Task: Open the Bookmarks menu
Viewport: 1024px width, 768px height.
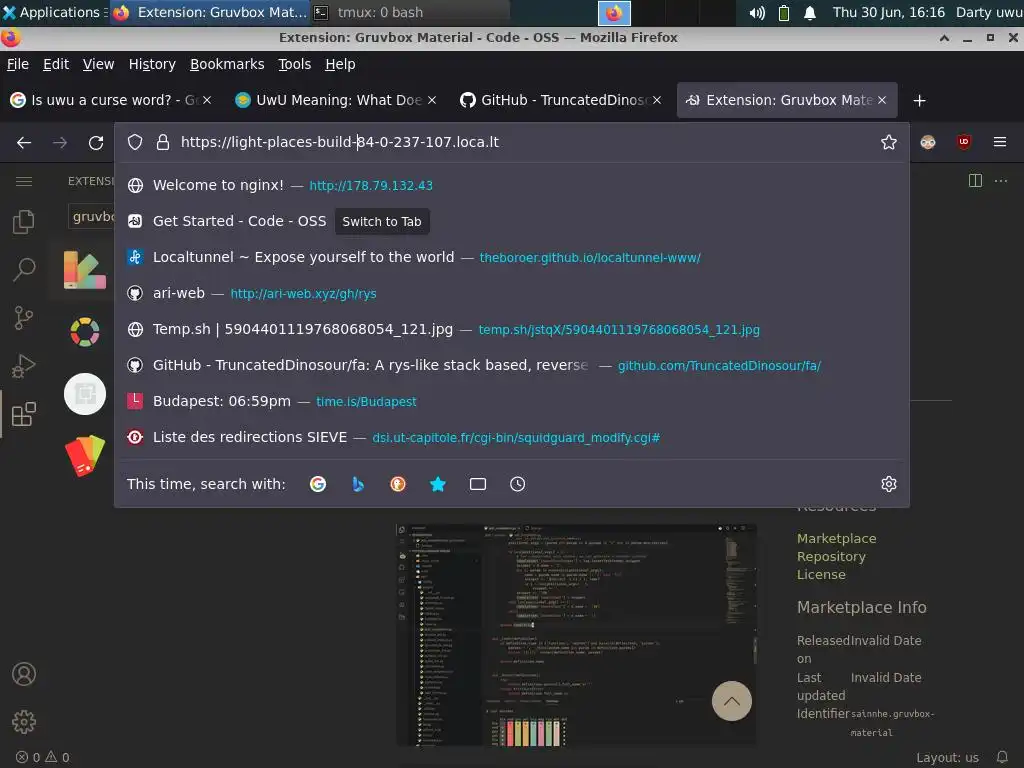Action: point(227,64)
